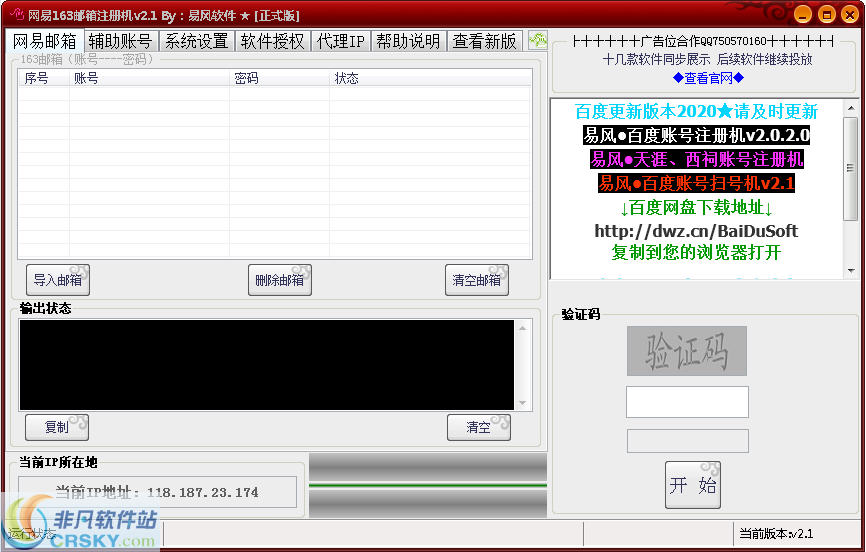Select the 软件授权 tab

pos(273,41)
